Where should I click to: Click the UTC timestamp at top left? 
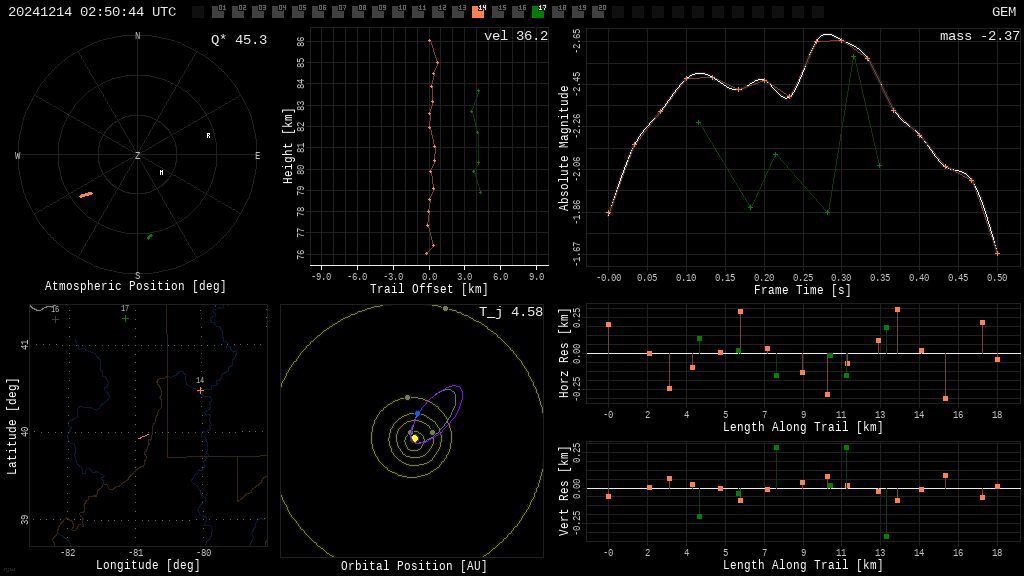point(92,12)
